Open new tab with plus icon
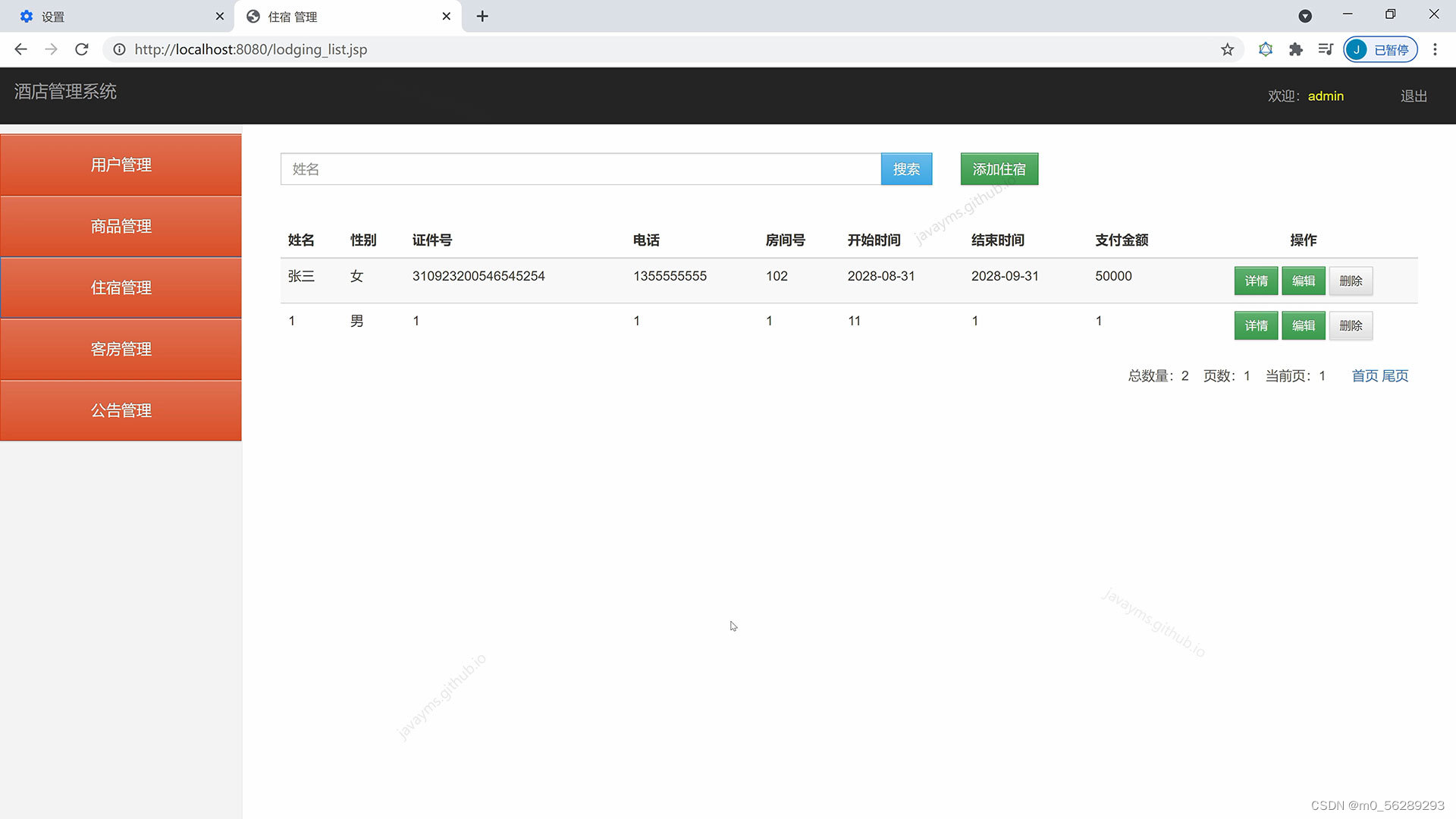 (x=482, y=16)
